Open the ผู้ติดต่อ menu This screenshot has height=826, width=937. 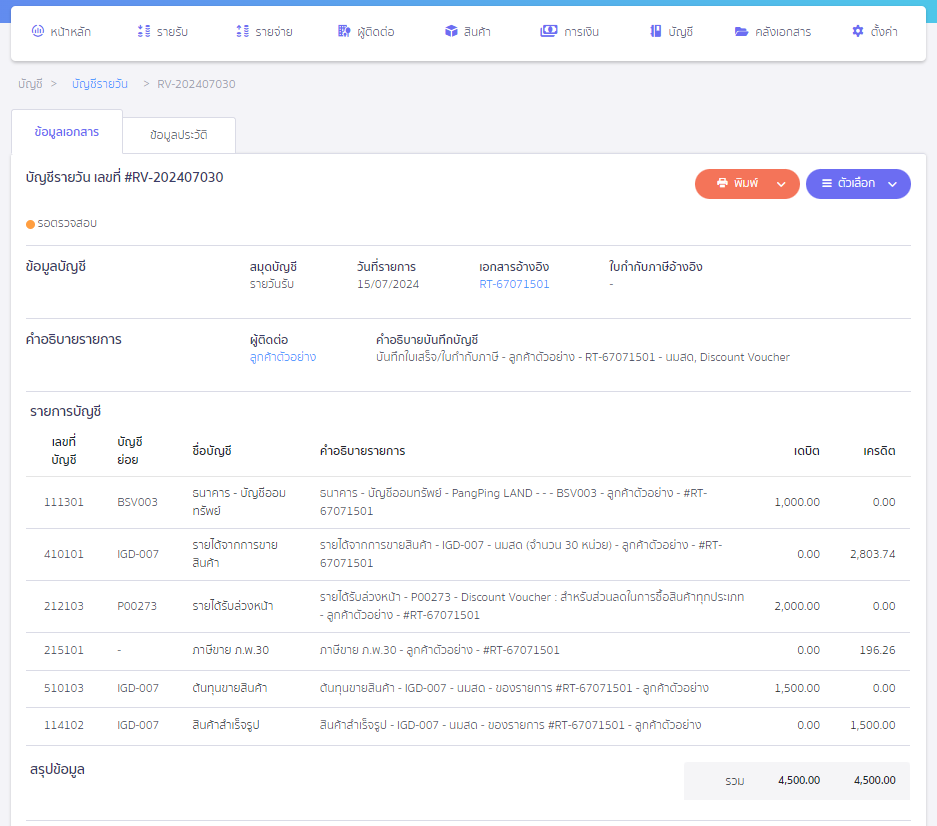coord(366,32)
